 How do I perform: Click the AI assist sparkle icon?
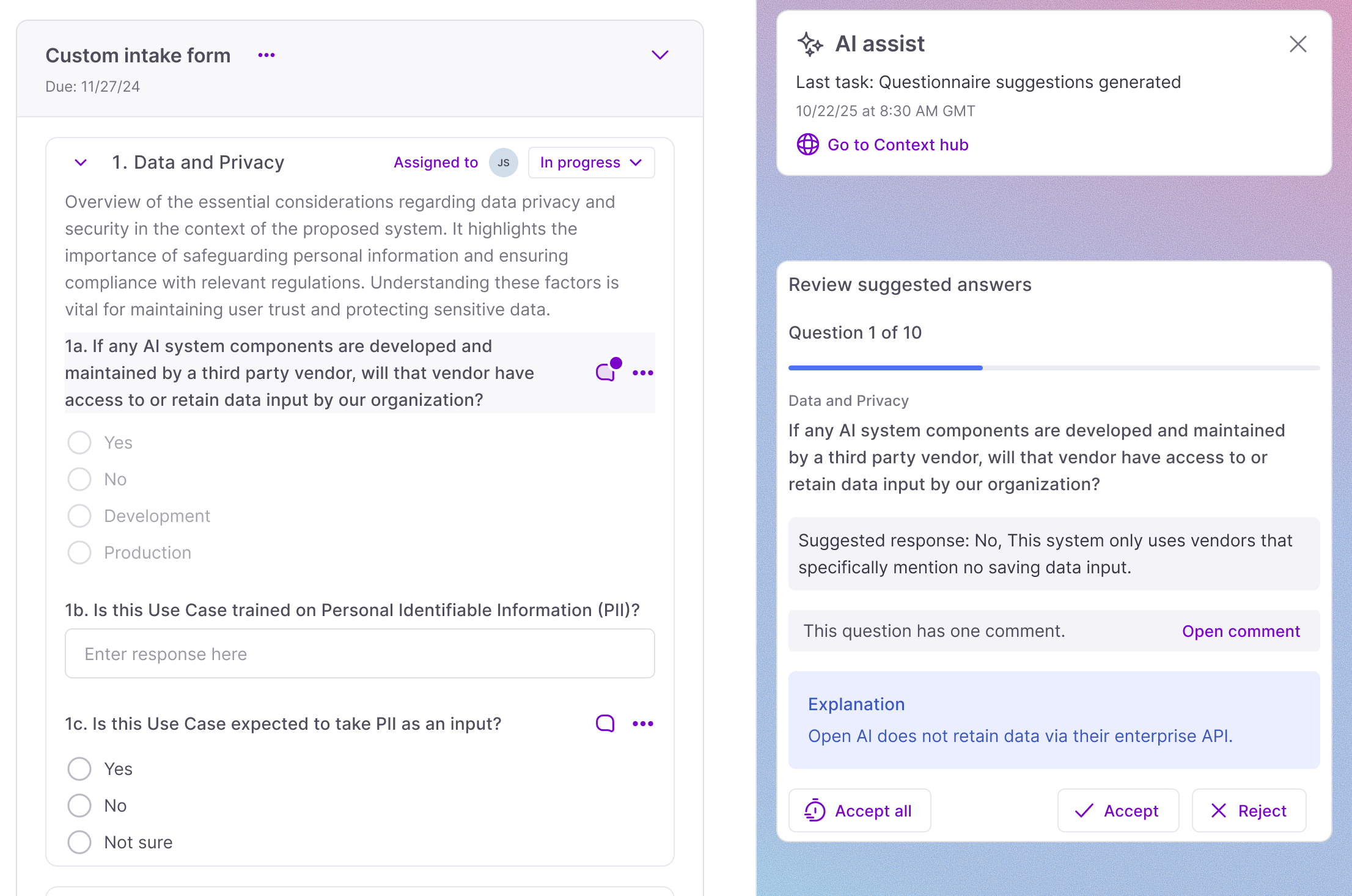coord(810,44)
